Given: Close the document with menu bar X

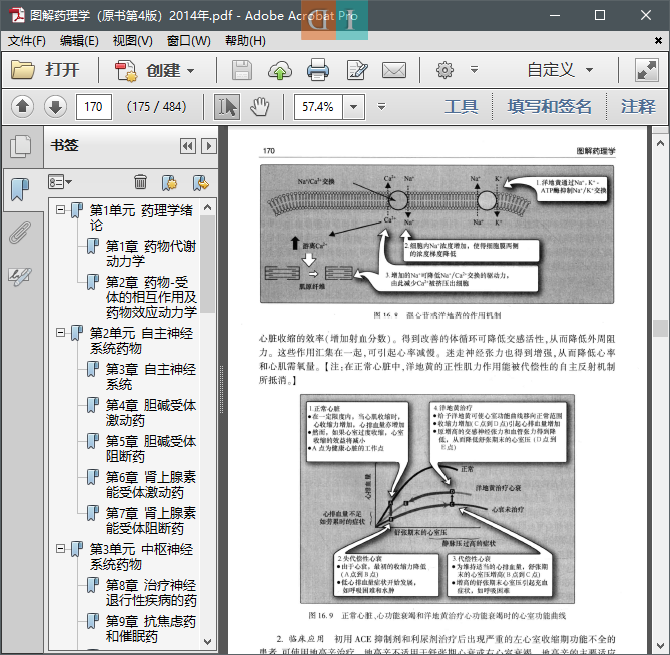Looking at the screenshot, I should point(658,40).
